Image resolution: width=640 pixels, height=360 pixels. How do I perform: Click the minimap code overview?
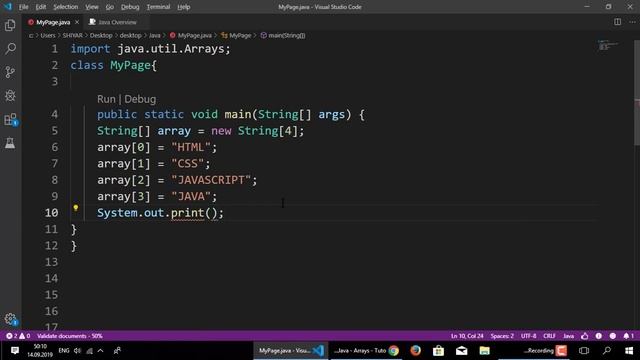[x=608, y=45]
